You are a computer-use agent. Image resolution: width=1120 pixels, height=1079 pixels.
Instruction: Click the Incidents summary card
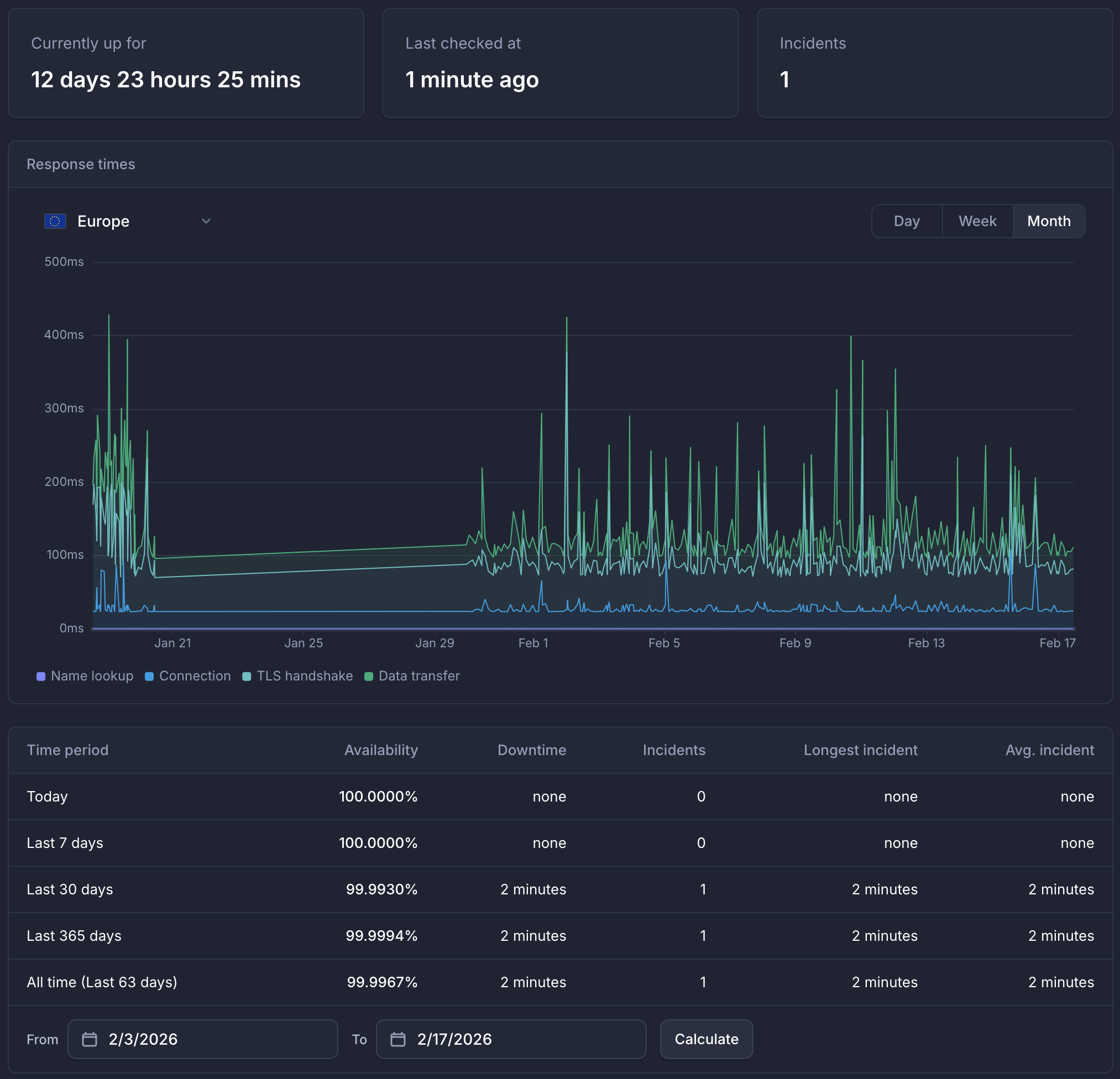click(x=934, y=63)
